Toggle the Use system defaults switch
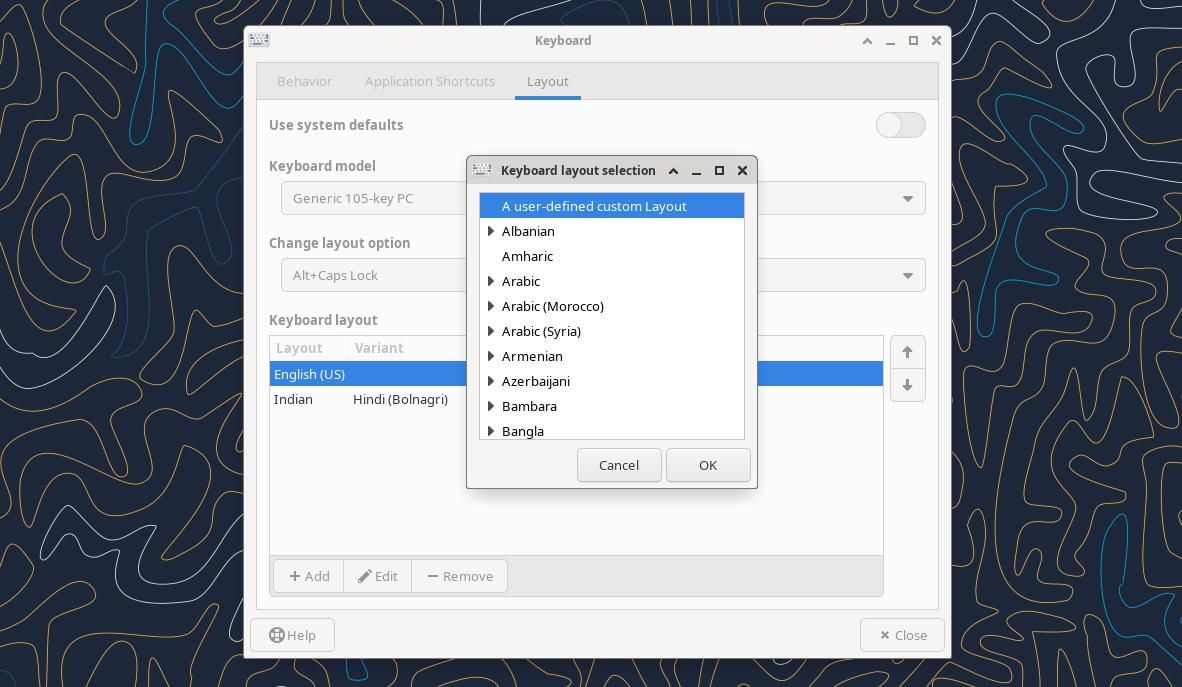Screen dimensions: 1182x687 (x=899, y=125)
